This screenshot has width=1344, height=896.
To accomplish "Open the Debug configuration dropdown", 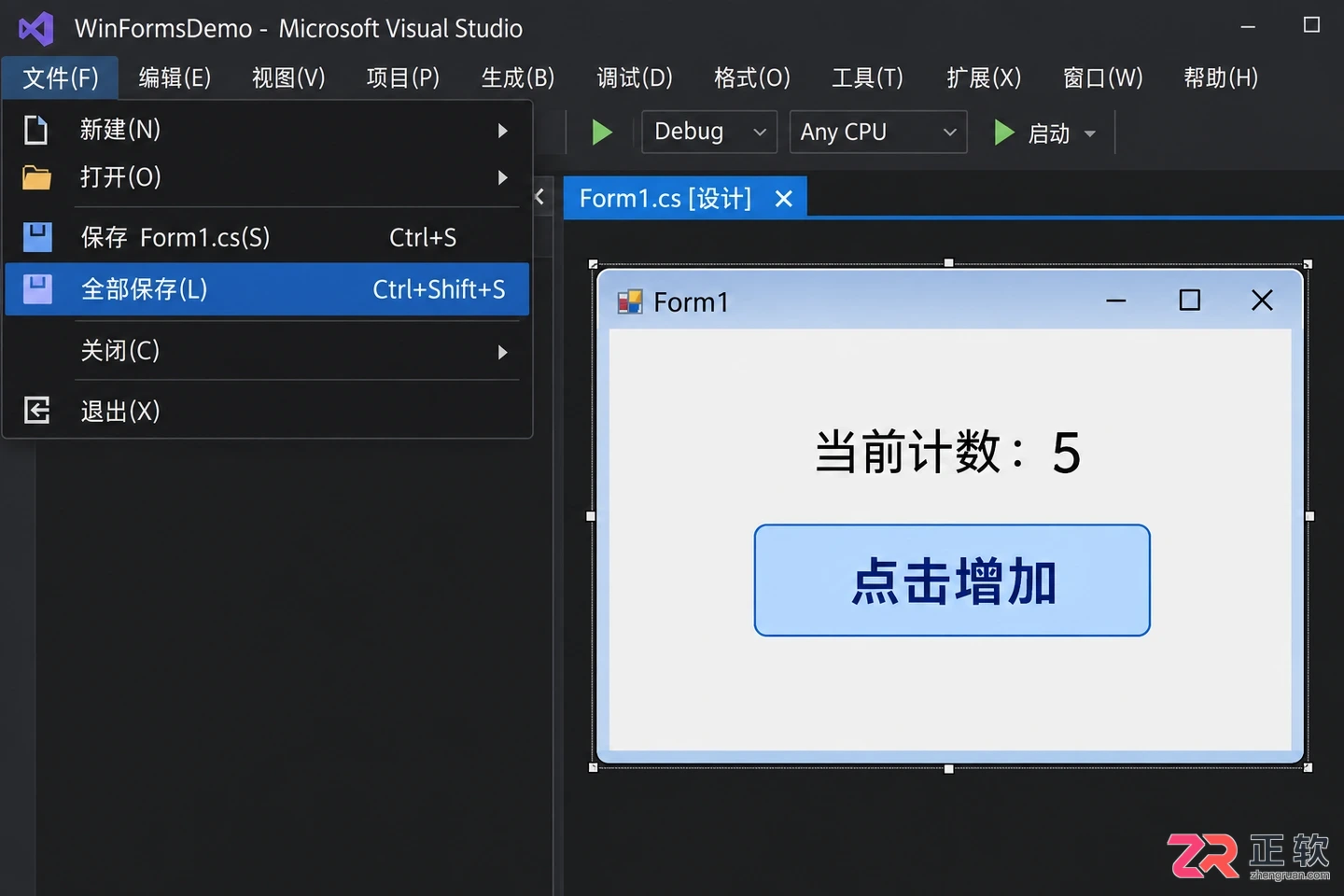I will click(x=709, y=132).
